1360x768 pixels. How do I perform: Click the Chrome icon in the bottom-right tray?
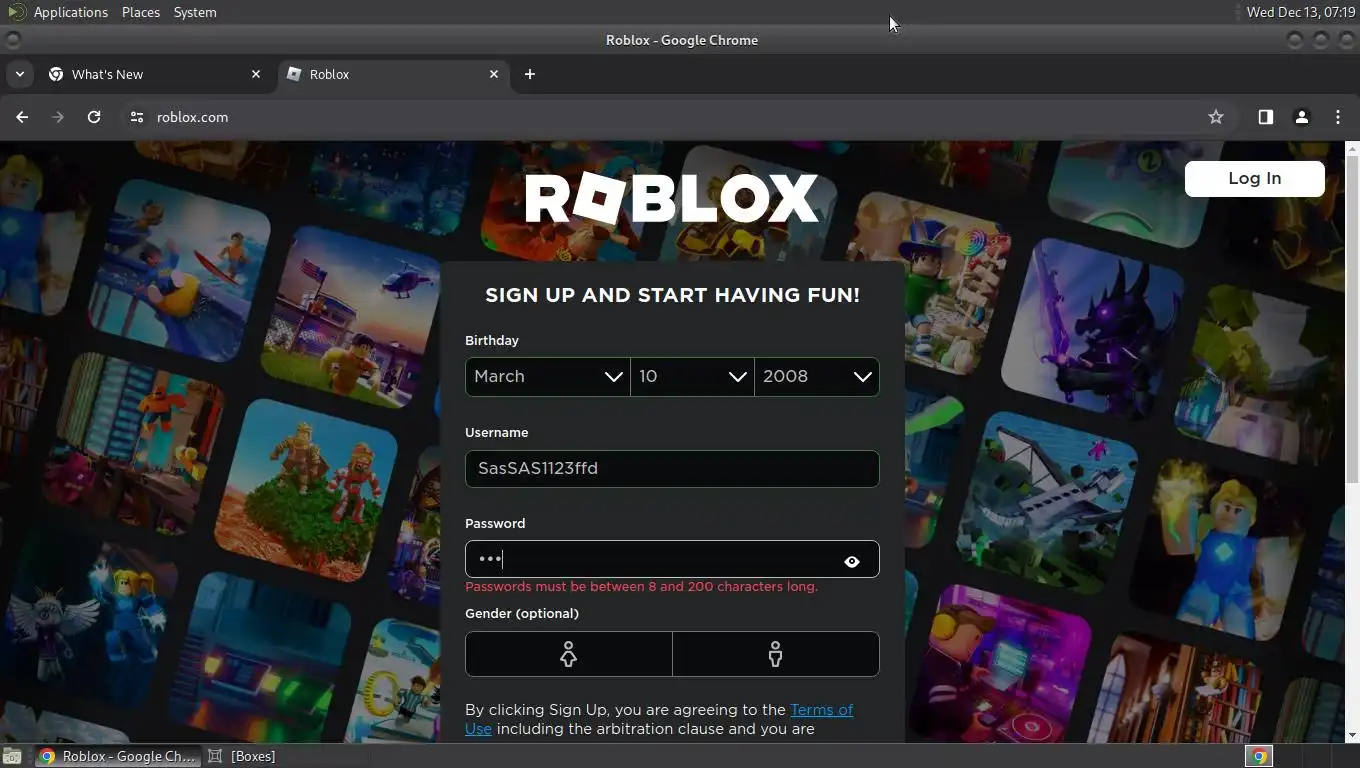click(1259, 756)
